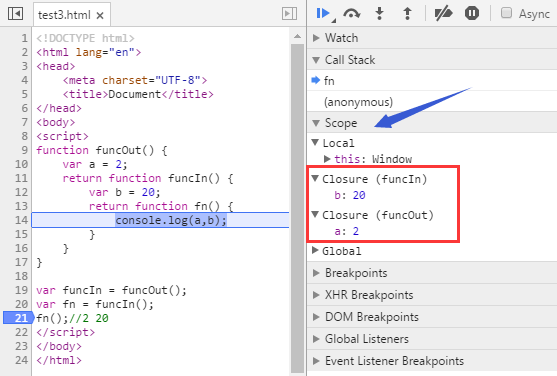Close the test3.html tab
557x376 pixels.
(100, 15)
